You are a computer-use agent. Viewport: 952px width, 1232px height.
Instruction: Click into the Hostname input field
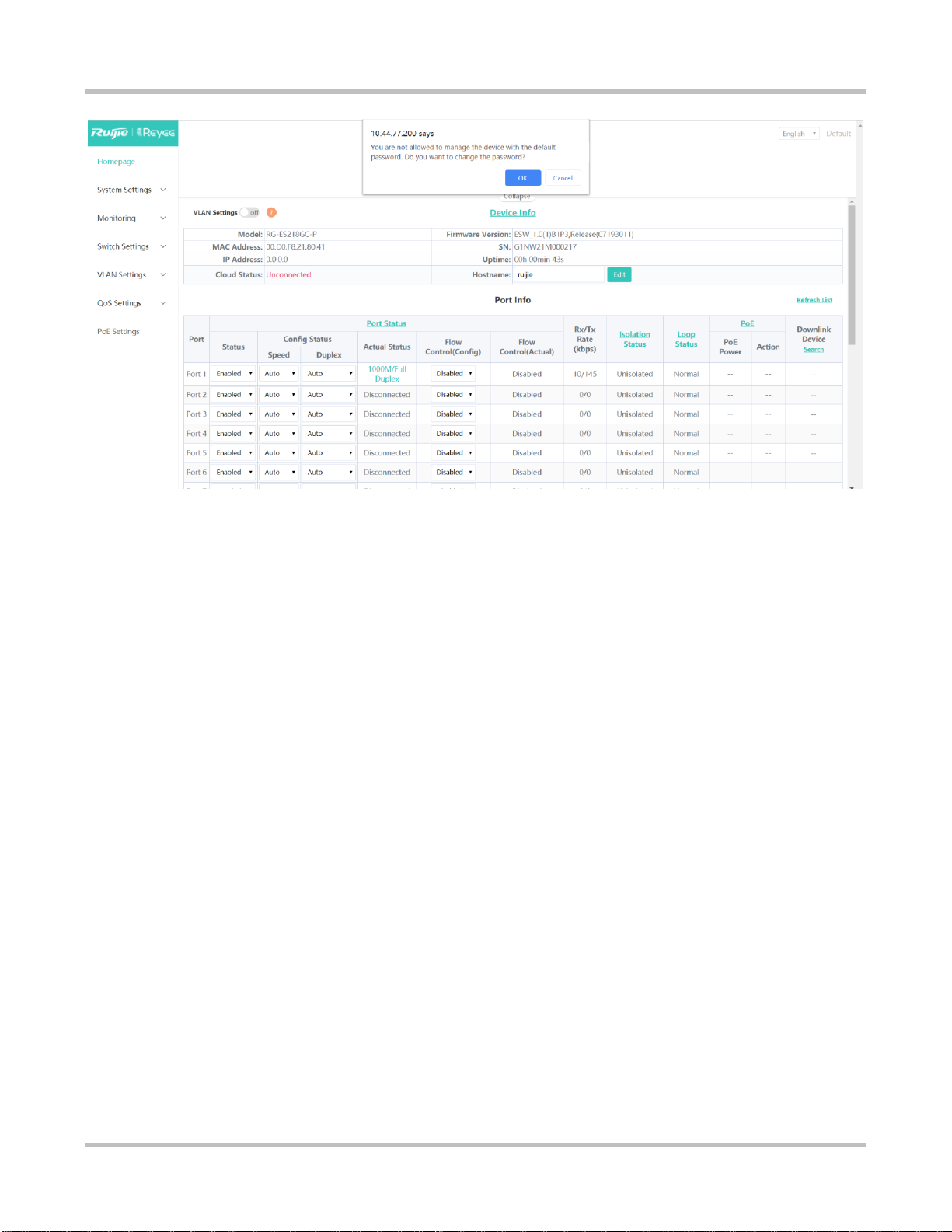coord(559,274)
